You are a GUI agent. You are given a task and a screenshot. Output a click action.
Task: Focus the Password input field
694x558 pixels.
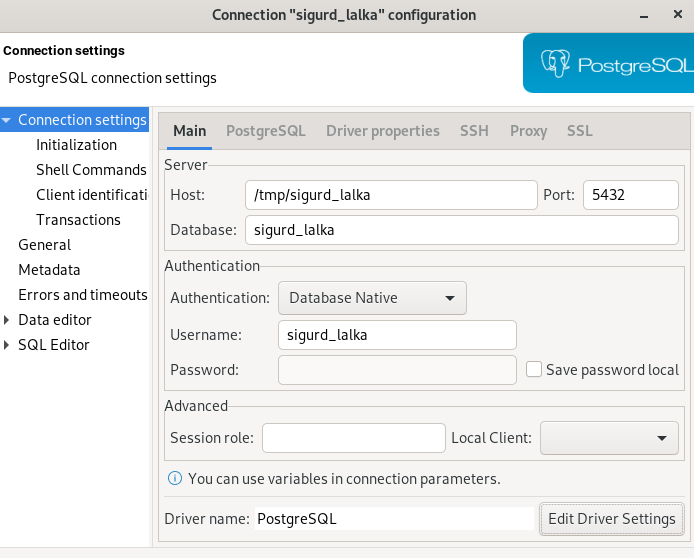point(397,370)
